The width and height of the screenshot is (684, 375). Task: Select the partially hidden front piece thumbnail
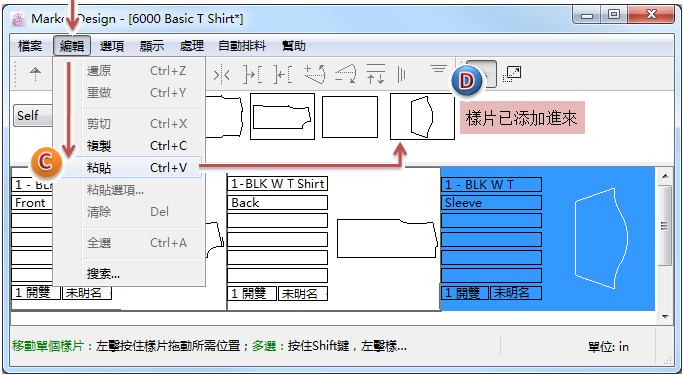(x=223, y=116)
